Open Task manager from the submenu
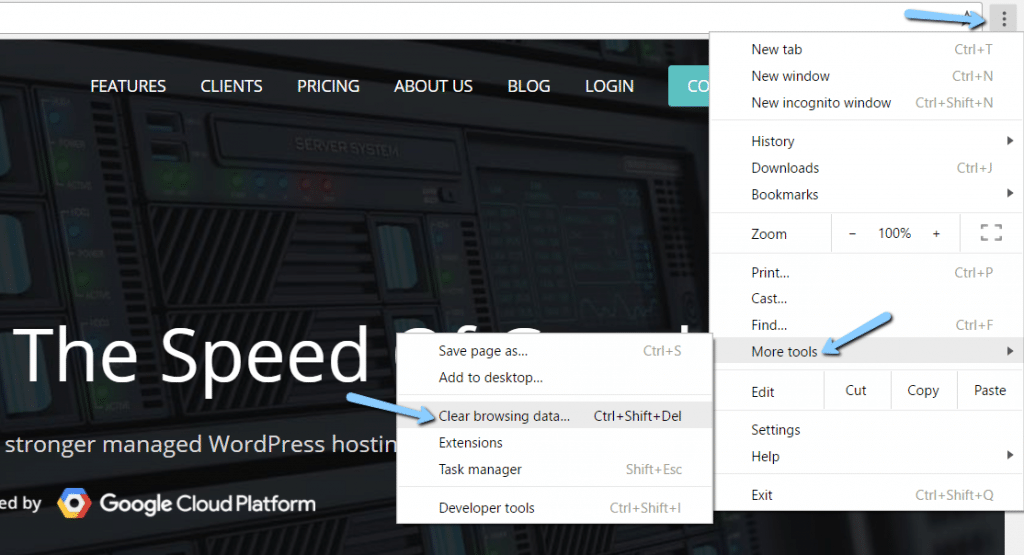This screenshot has width=1024, height=555. click(554, 469)
